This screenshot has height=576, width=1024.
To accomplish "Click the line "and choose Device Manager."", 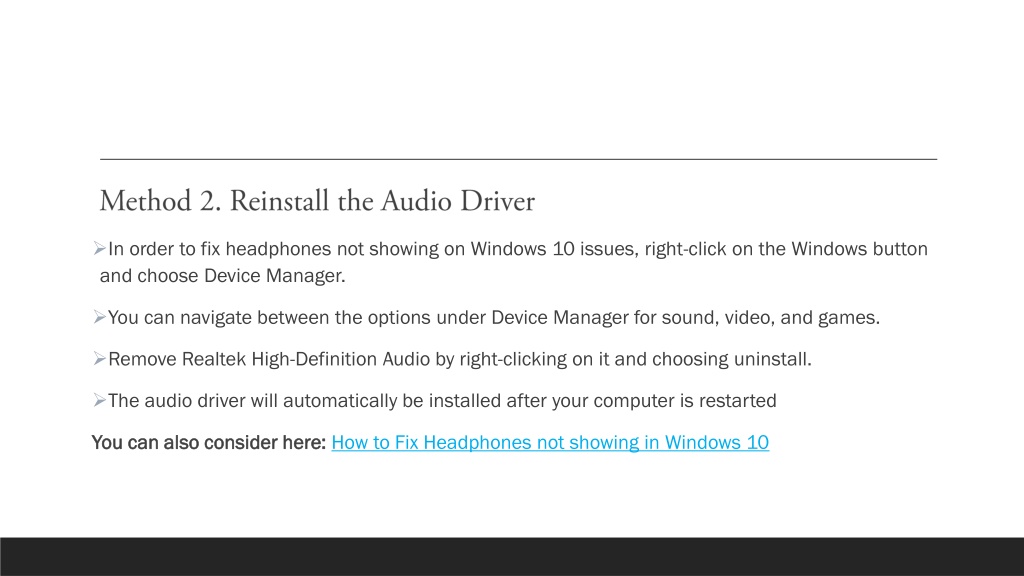I will (223, 276).
